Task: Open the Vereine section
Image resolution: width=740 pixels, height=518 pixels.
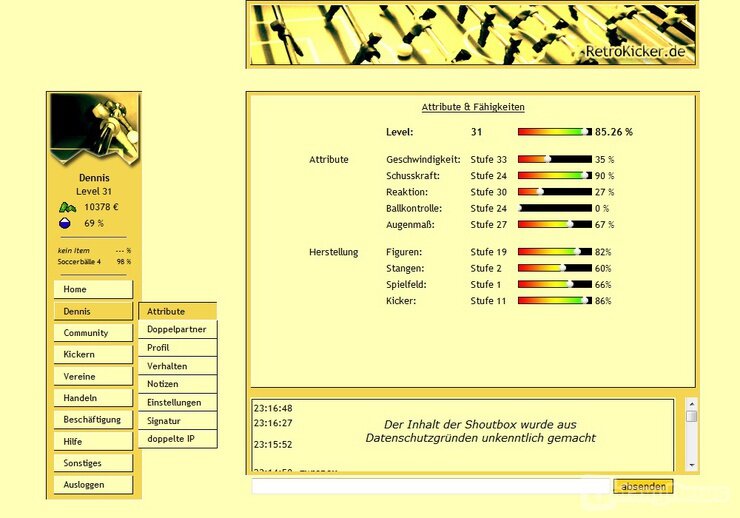Action: click(93, 376)
